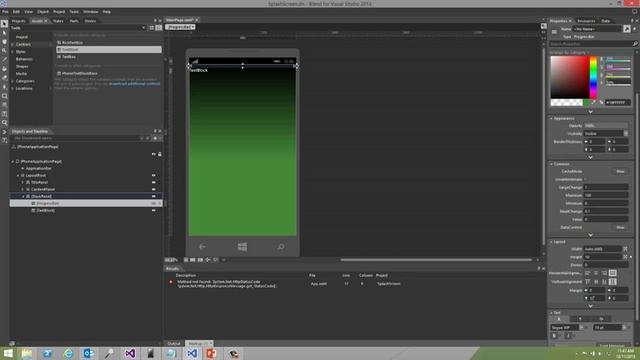Collapse the PhoneApplicationPage tree node
Image resolution: width=640 pixels, height=360 pixels.
[x=13, y=162]
